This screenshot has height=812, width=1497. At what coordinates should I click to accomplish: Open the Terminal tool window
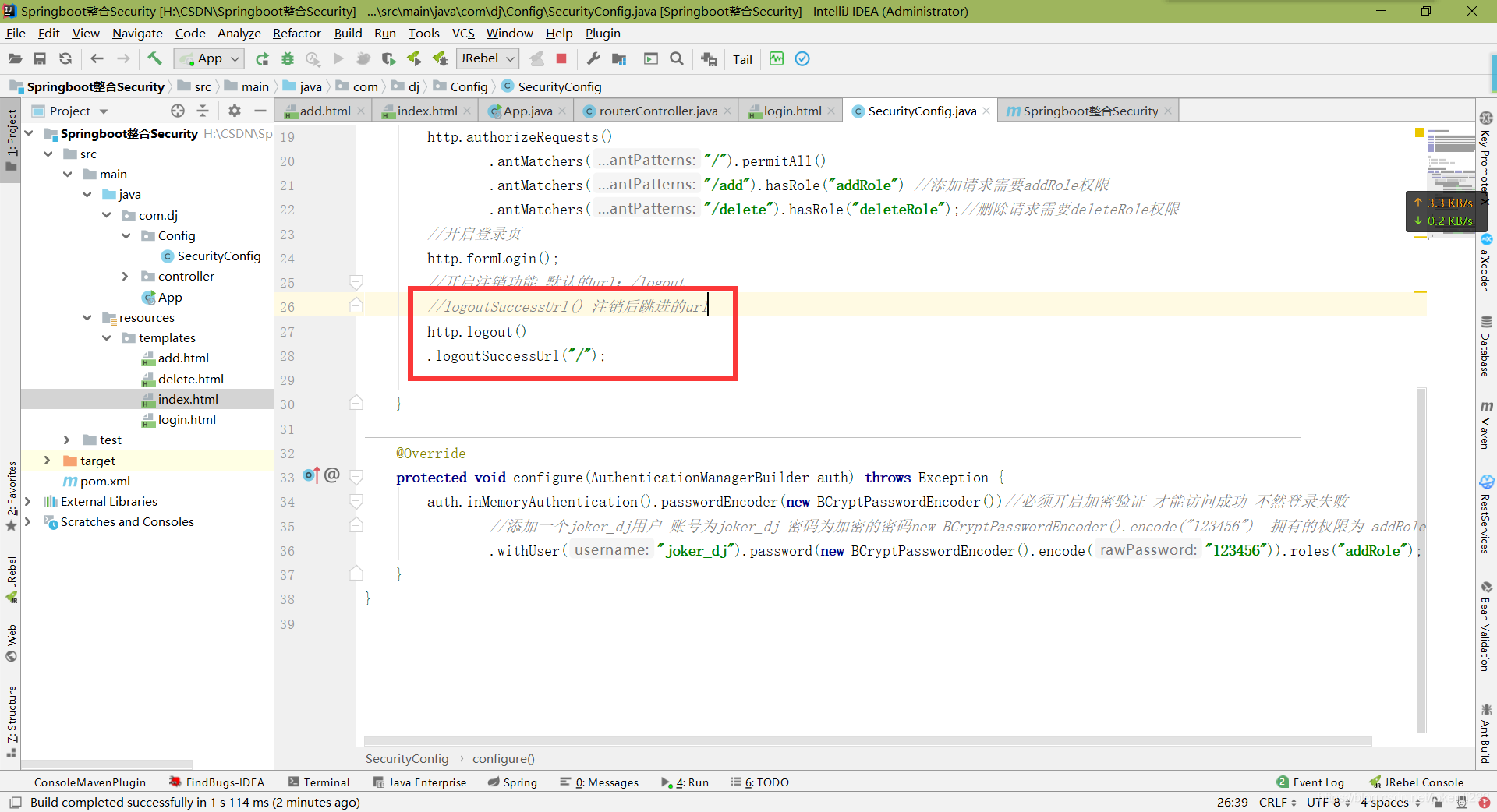(x=319, y=782)
